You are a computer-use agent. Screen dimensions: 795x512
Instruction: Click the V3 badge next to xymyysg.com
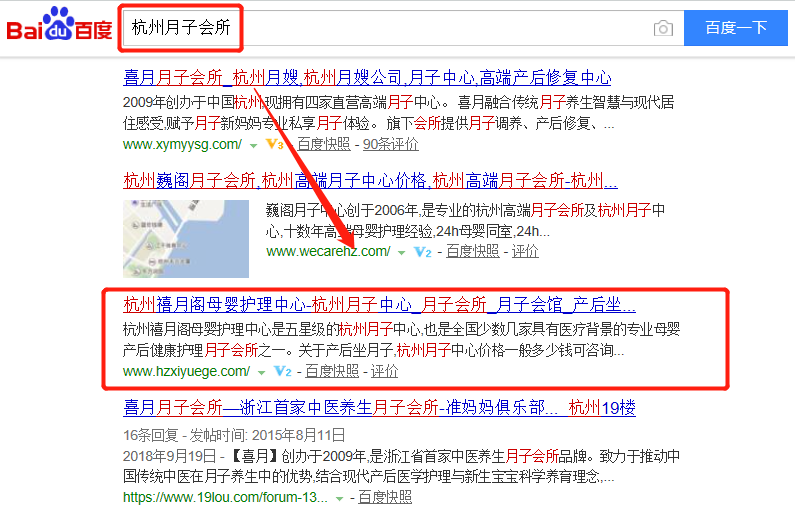coord(275,144)
